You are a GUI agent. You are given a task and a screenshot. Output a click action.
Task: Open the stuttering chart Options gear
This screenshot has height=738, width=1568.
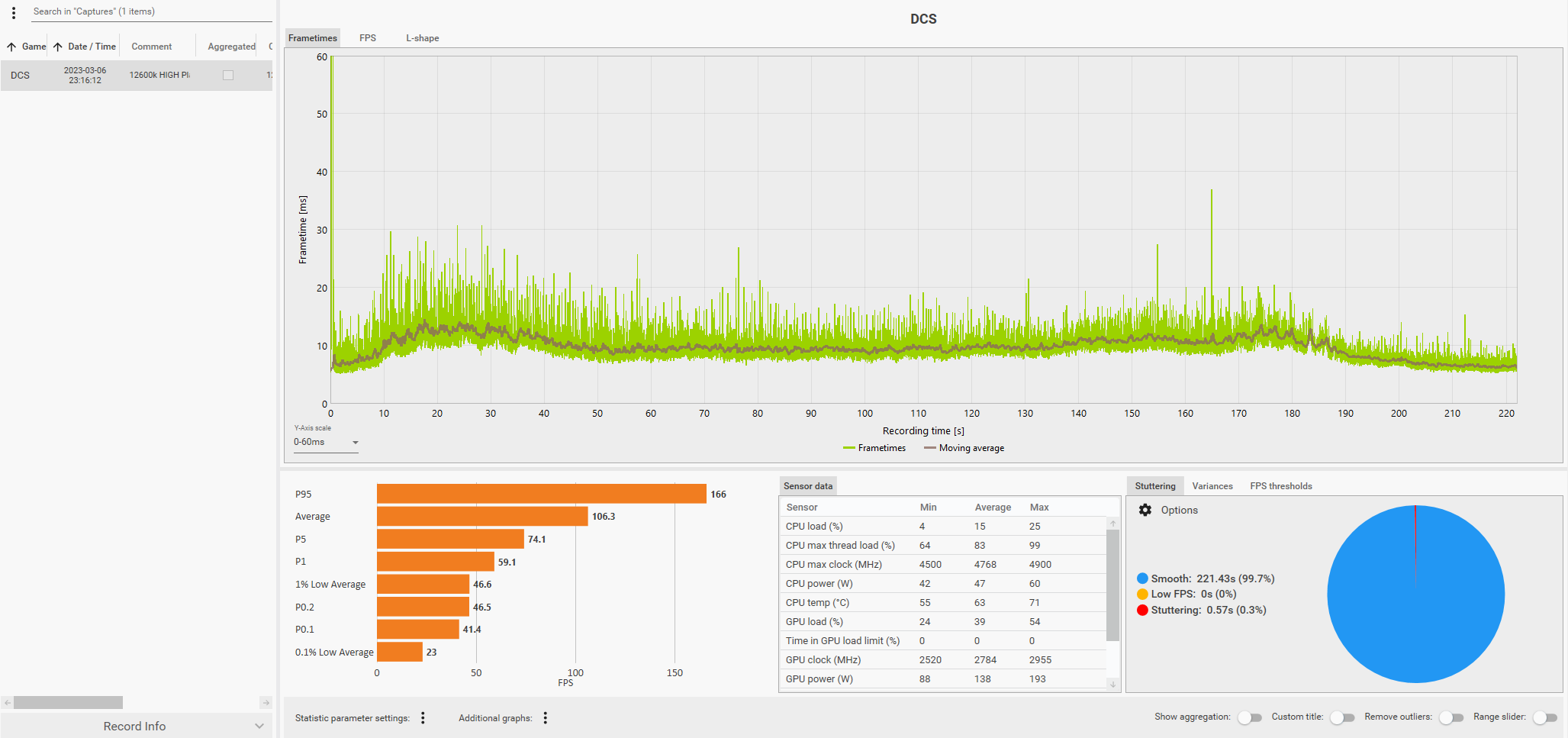(1145, 510)
